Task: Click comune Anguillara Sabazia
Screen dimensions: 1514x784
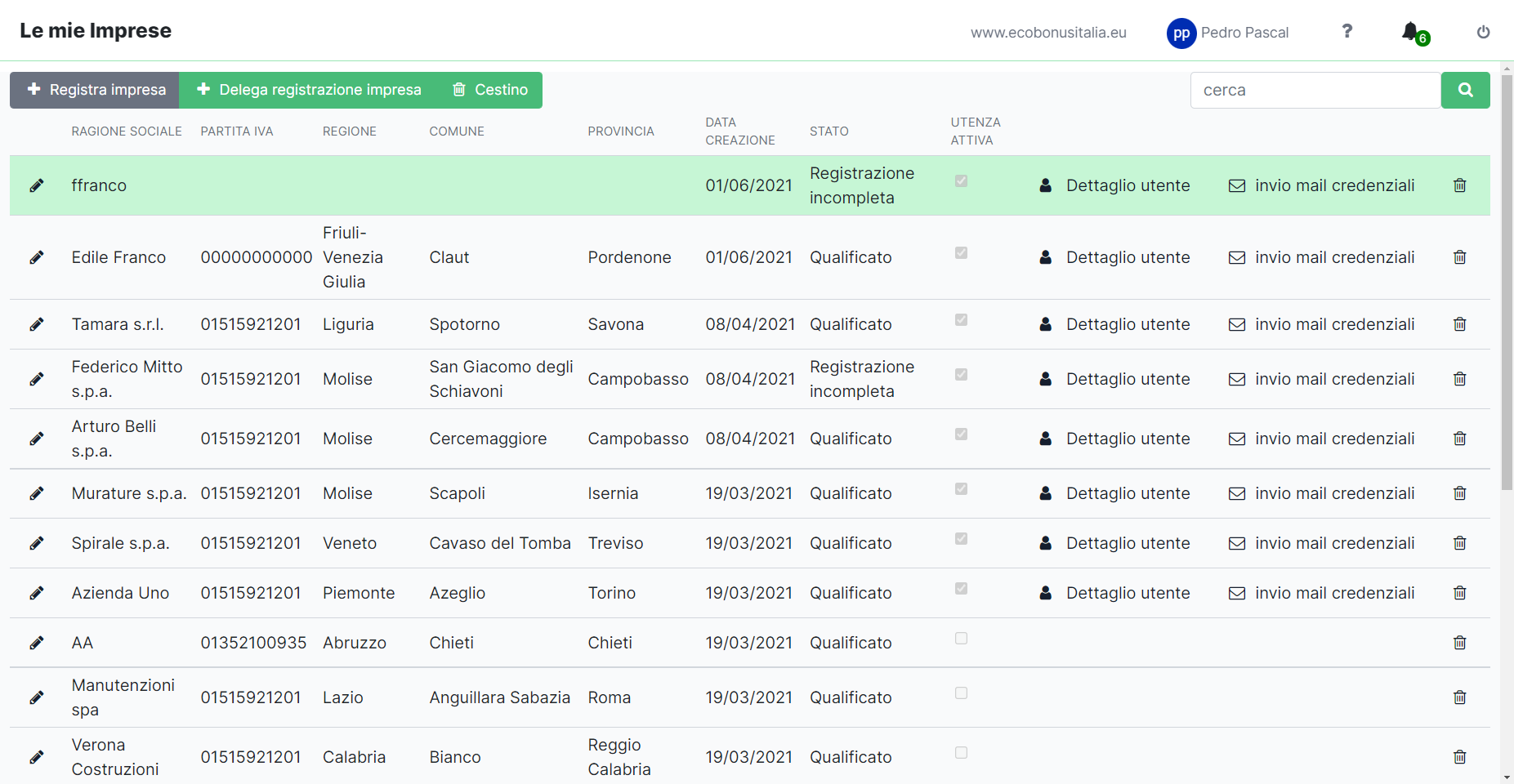Action: point(500,697)
